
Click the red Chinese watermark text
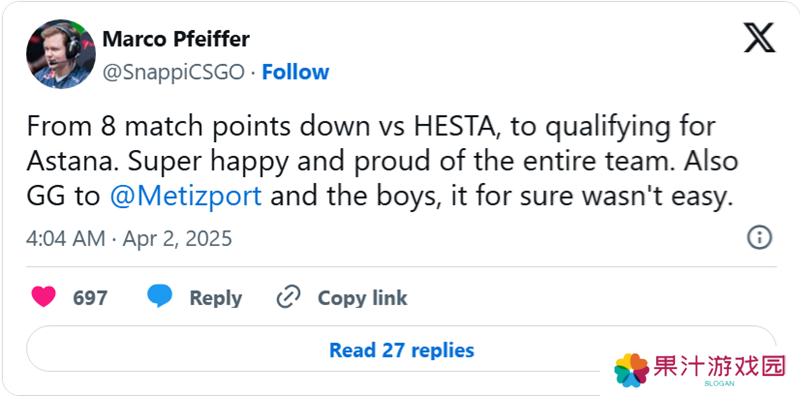pos(719,367)
